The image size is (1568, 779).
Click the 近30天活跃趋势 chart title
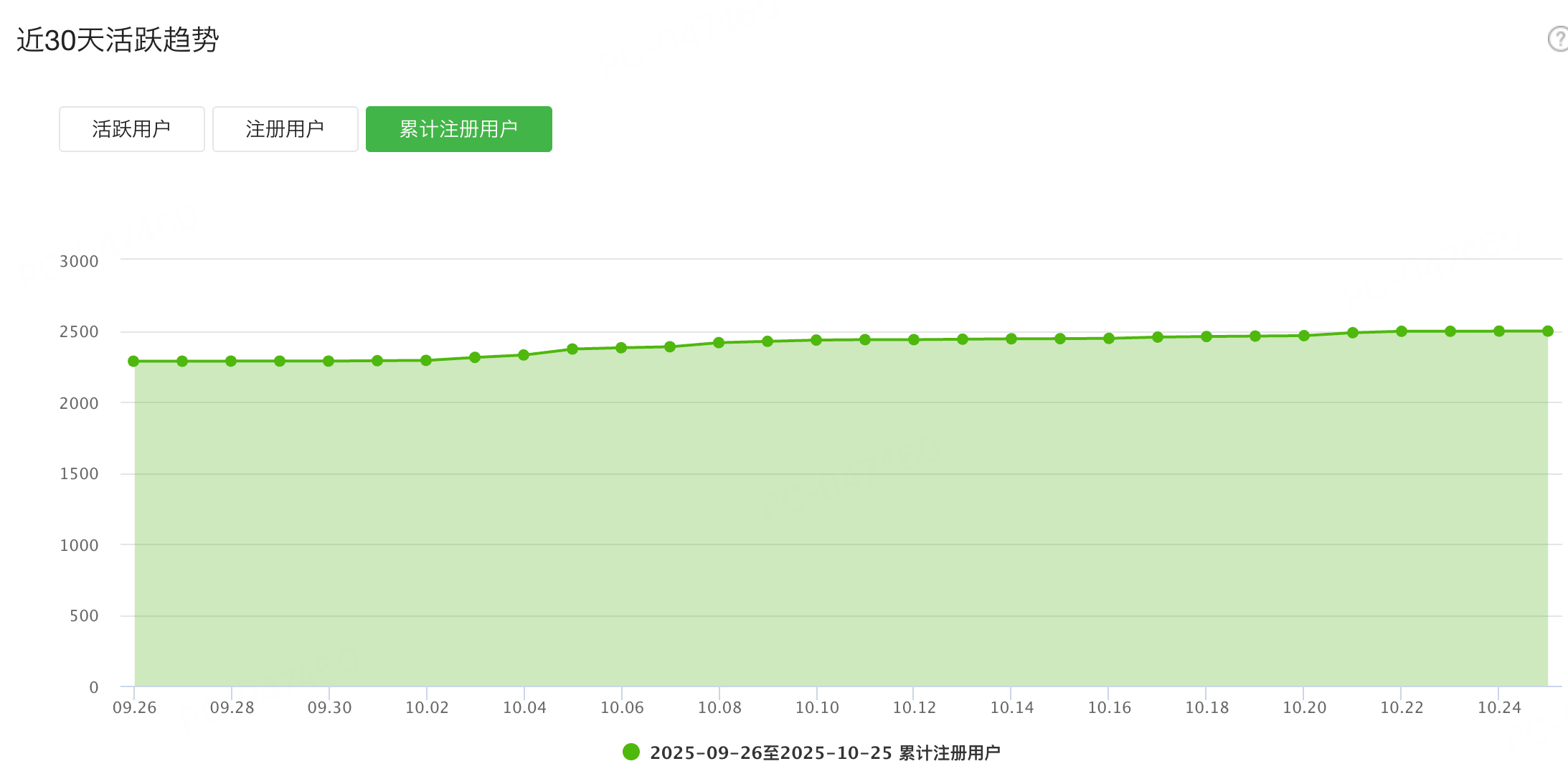pos(118,39)
